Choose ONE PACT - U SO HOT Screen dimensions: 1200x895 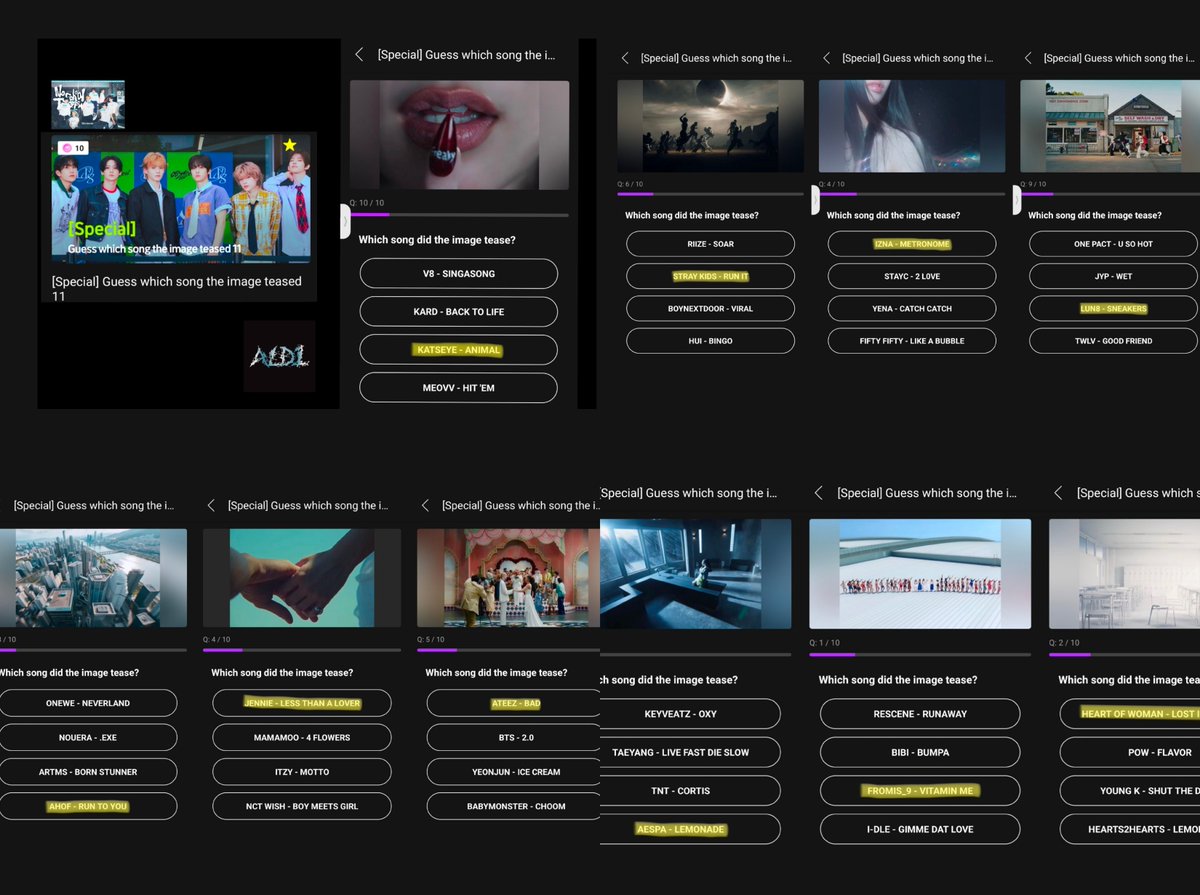(1113, 244)
